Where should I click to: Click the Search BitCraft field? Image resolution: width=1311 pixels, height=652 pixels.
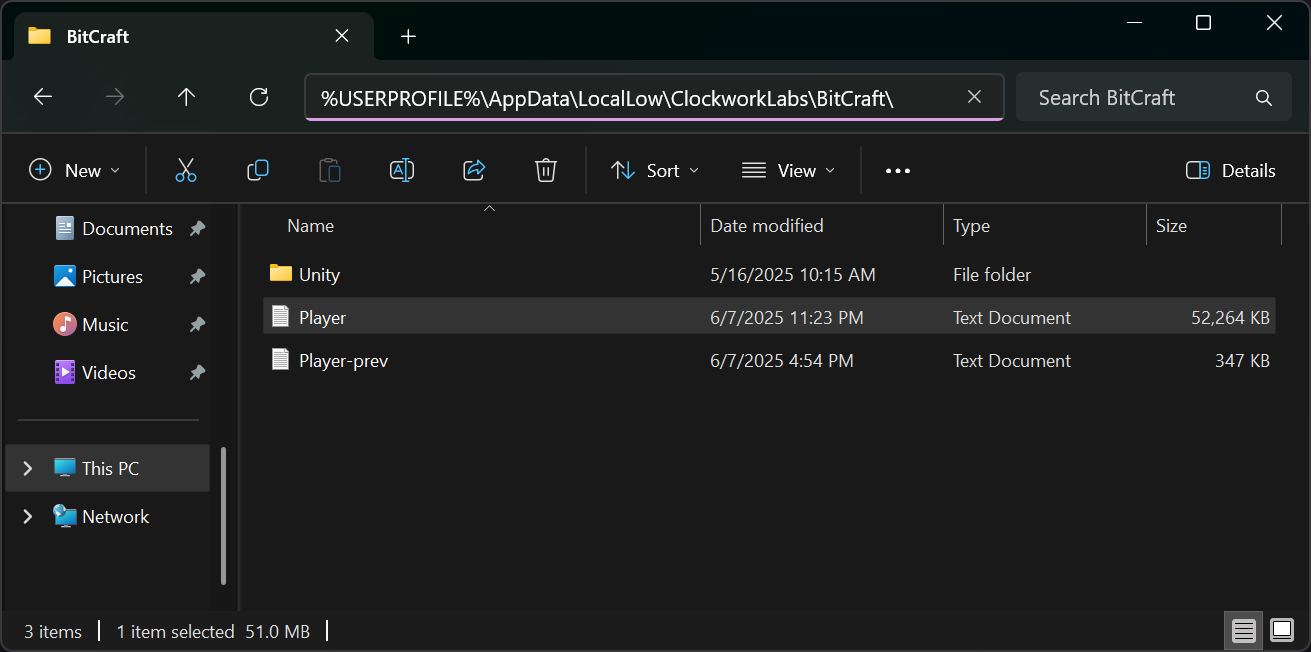(x=1140, y=98)
